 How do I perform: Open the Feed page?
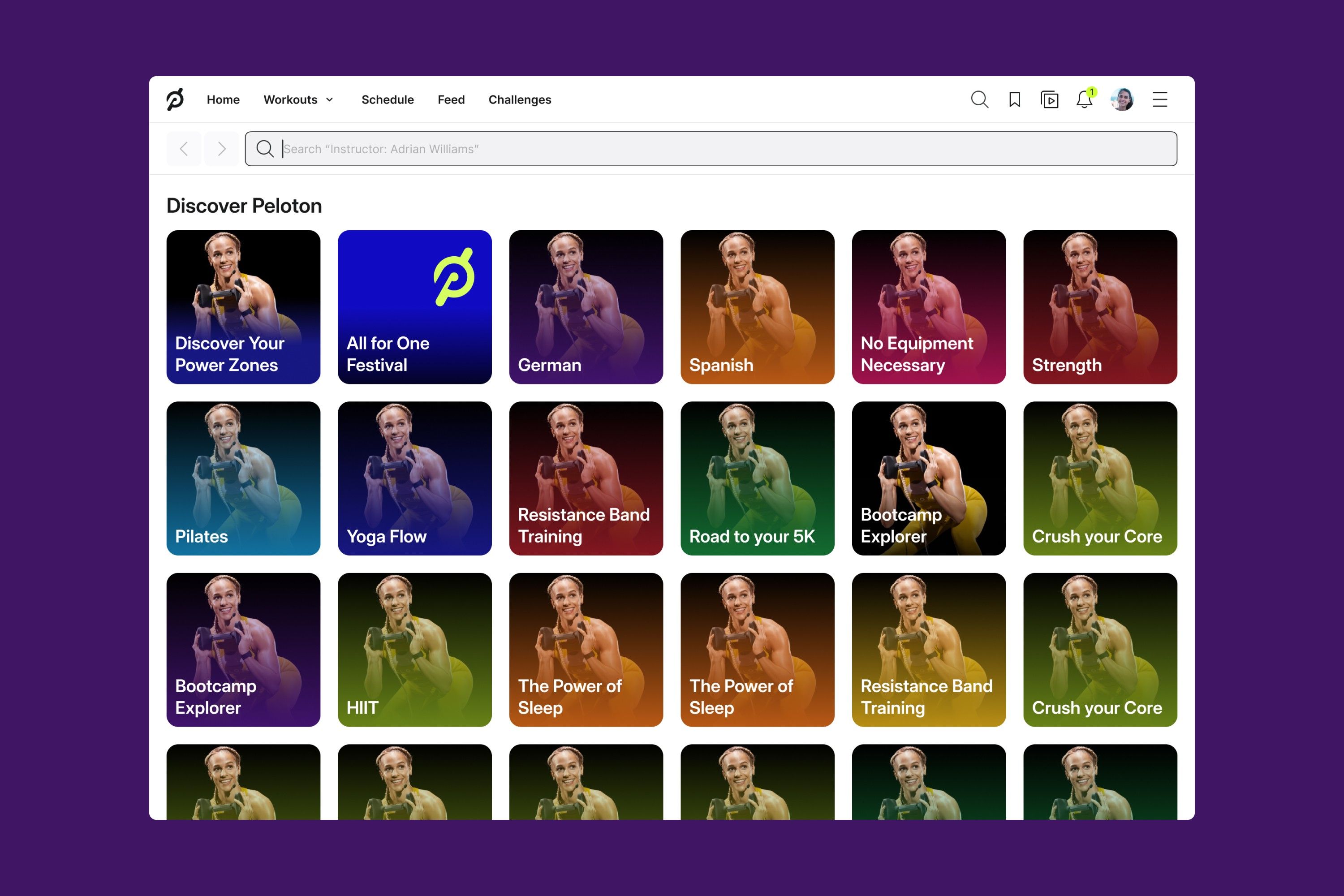click(451, 99)
